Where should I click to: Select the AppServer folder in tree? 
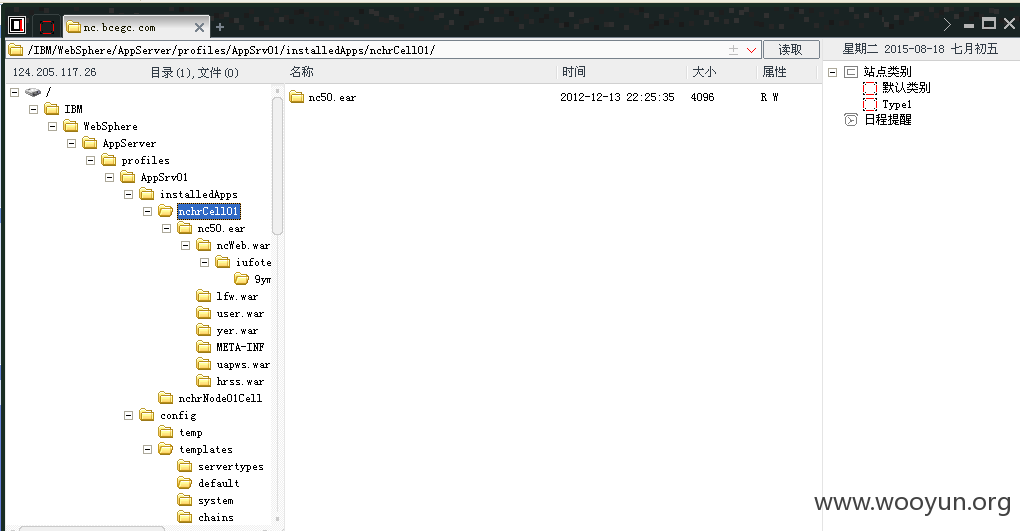[x=119, y=143]
